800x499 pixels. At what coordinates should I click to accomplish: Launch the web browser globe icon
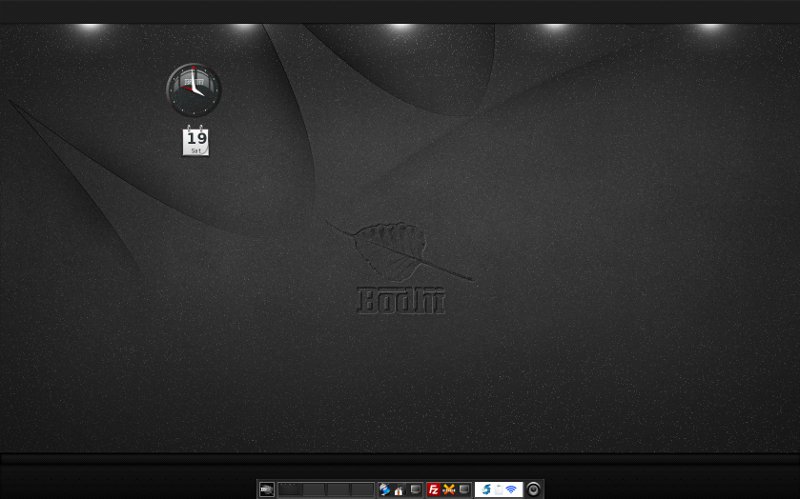click(385, 490)
